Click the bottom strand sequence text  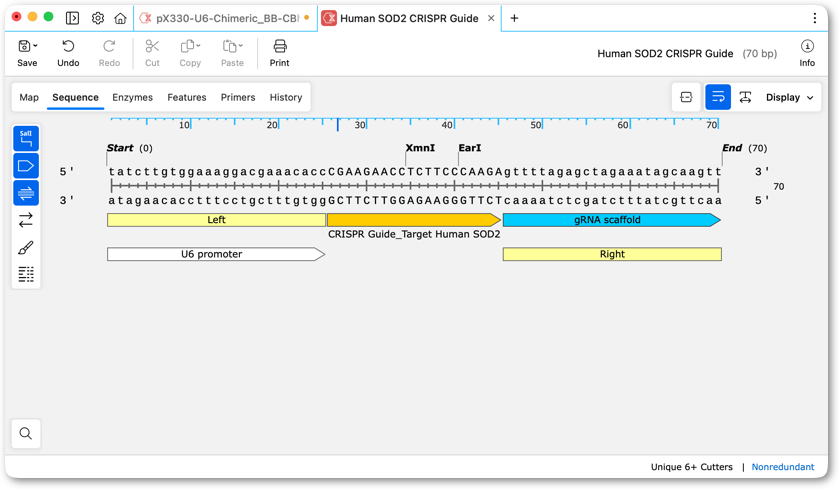[415, 201]
